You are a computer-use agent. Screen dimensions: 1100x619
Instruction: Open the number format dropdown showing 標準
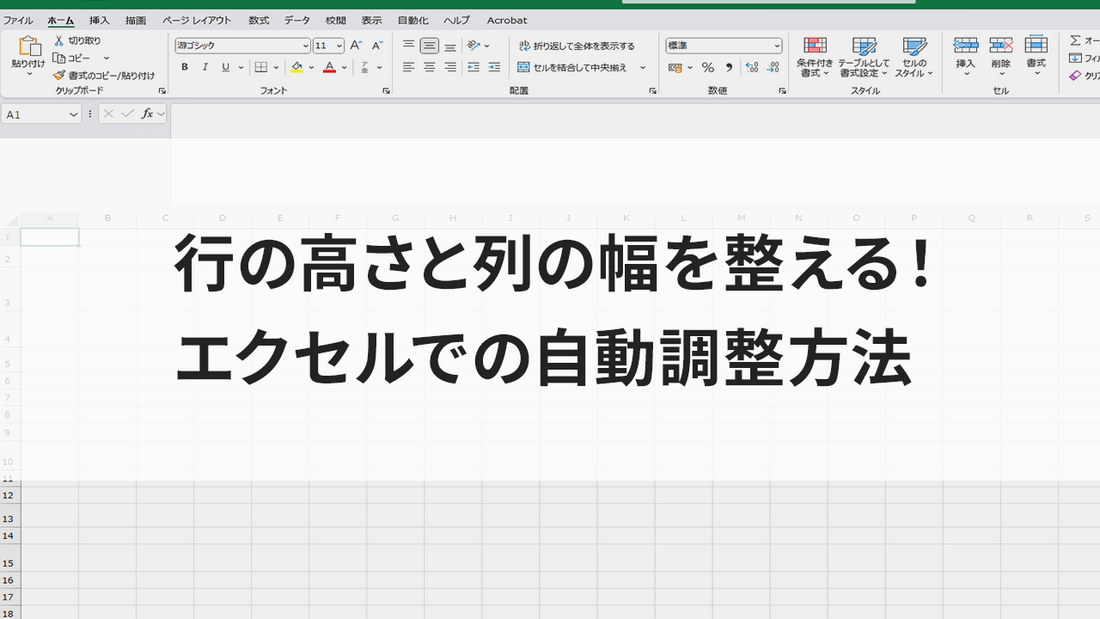pos(723,45)
